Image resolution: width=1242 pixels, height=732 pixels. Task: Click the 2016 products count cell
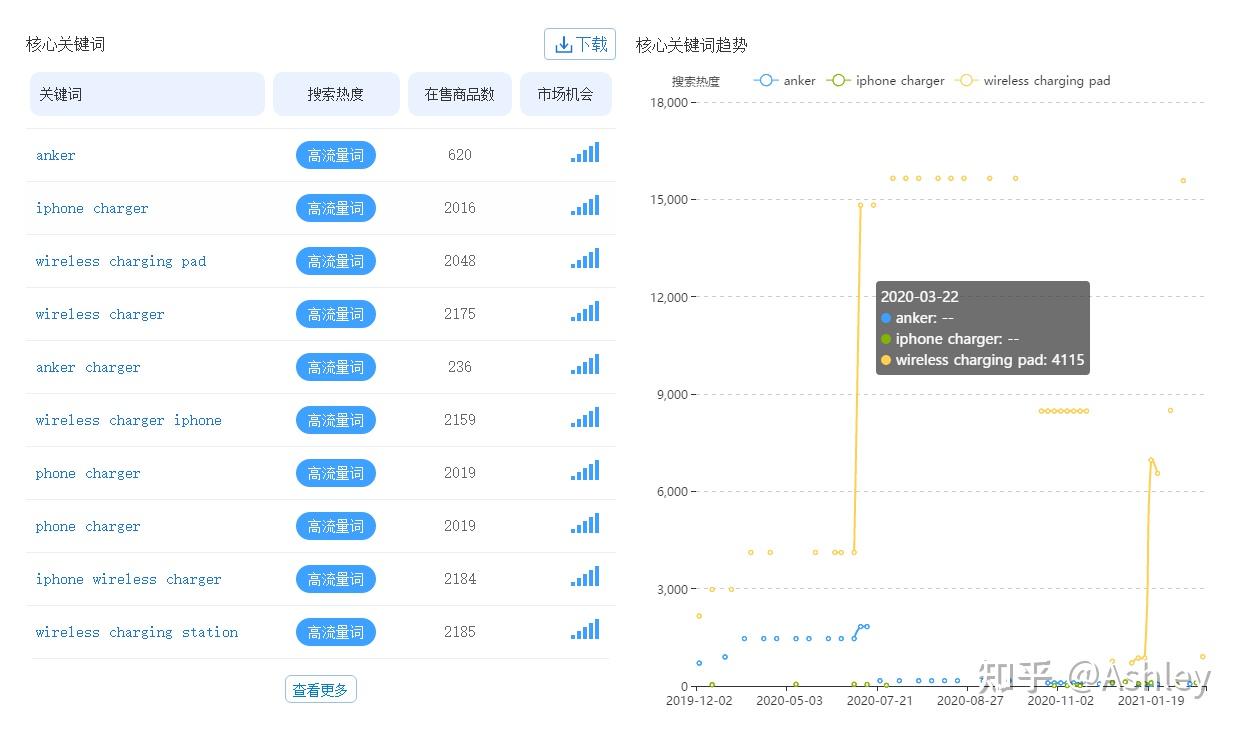[460, 208]
